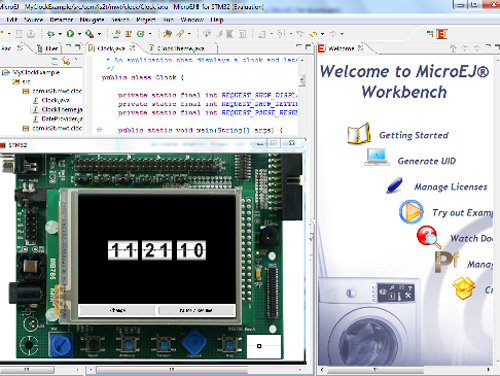
Task: Open the Navigate menu
Action: [92, 20]
